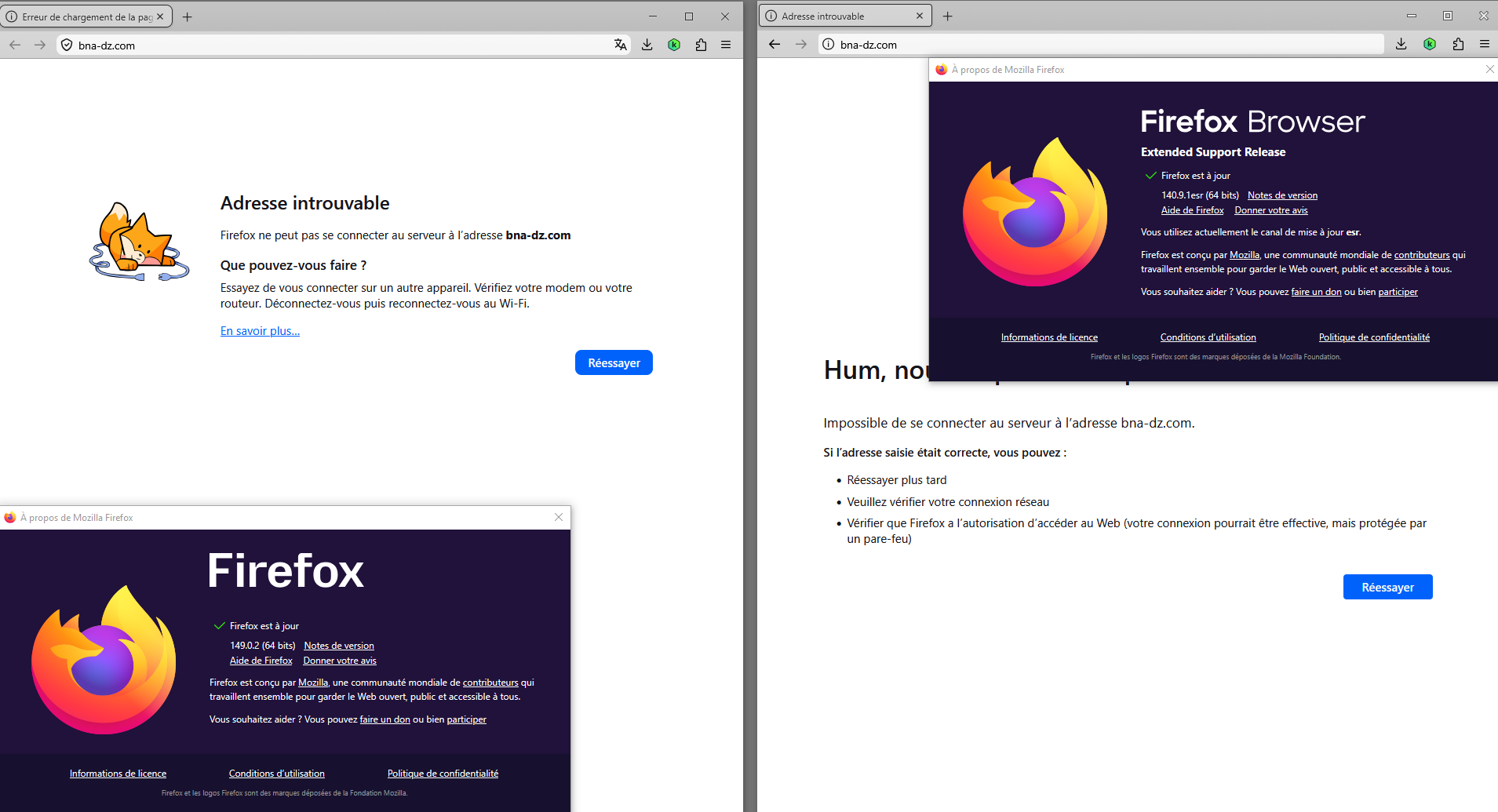The width and height of the screenshot is (1498, 812).
Task: Open the contributeurs link in the 149.0.2 dialog
Action: coord(490,683)
